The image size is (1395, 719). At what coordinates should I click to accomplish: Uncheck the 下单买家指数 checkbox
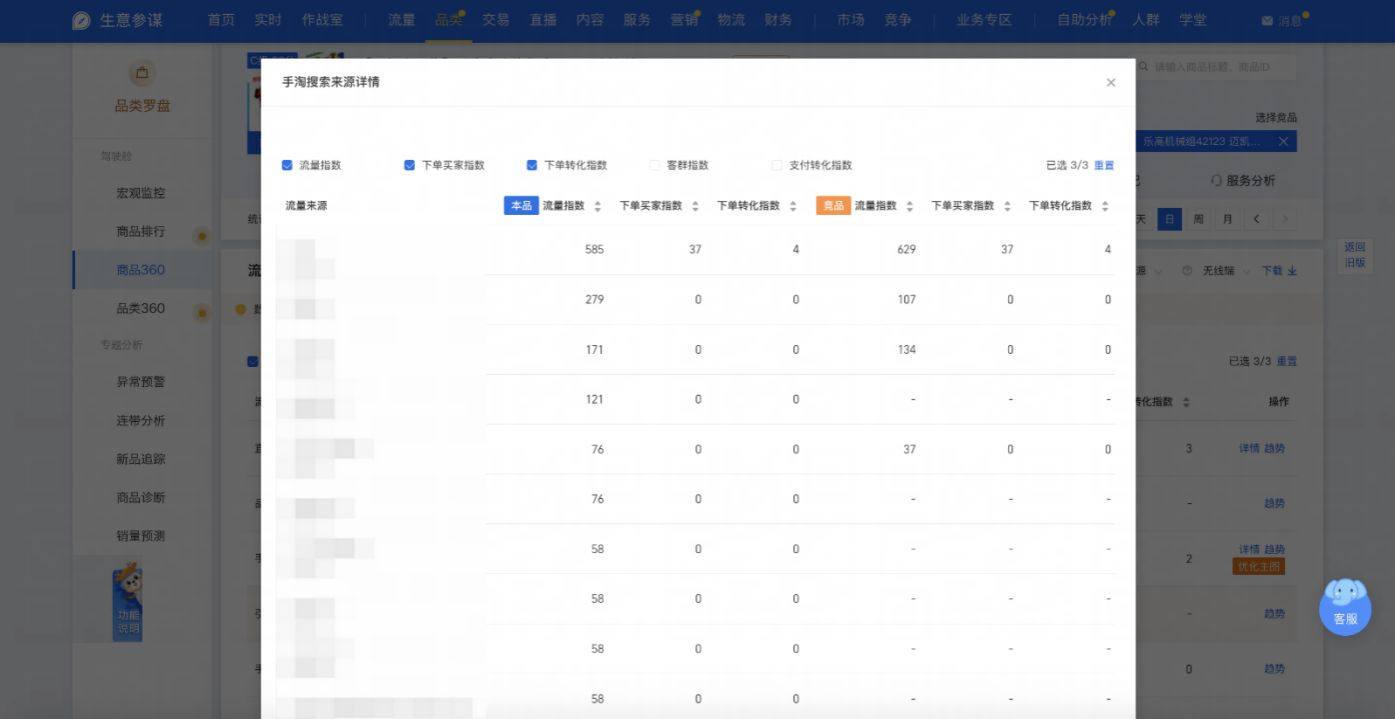(x=409, y=165)
